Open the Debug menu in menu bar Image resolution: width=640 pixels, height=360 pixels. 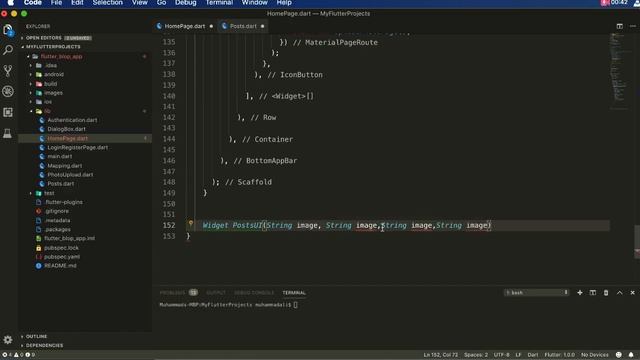coord(186,3)
